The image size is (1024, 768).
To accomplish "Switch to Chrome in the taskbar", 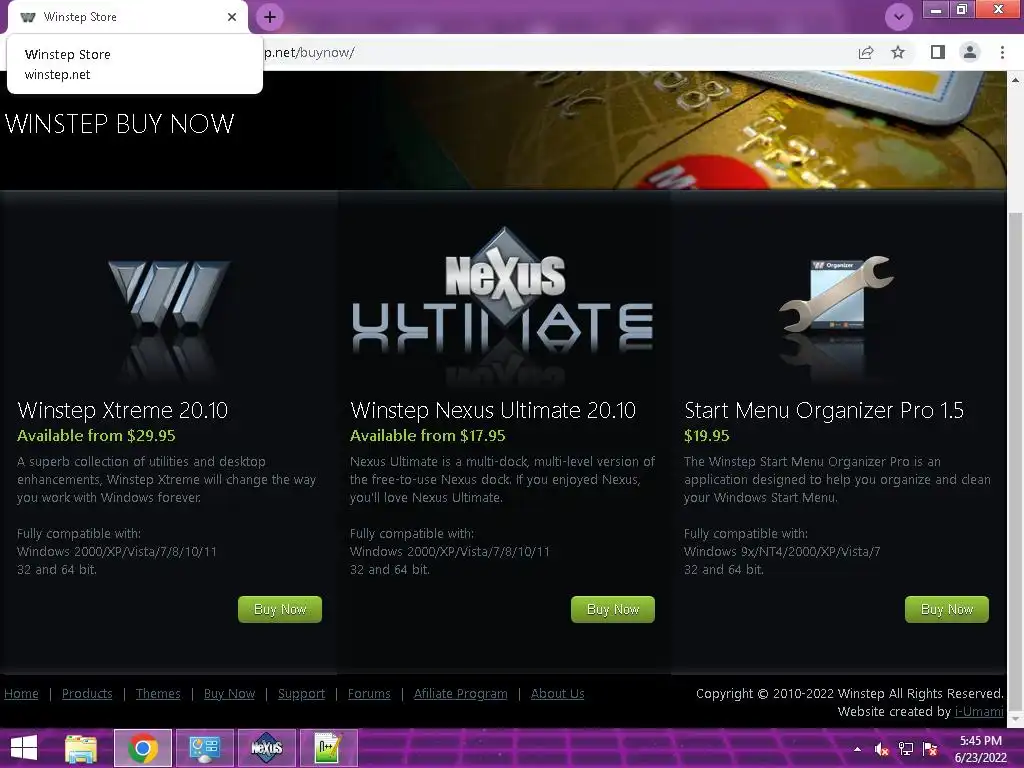I will coord(143,748).
